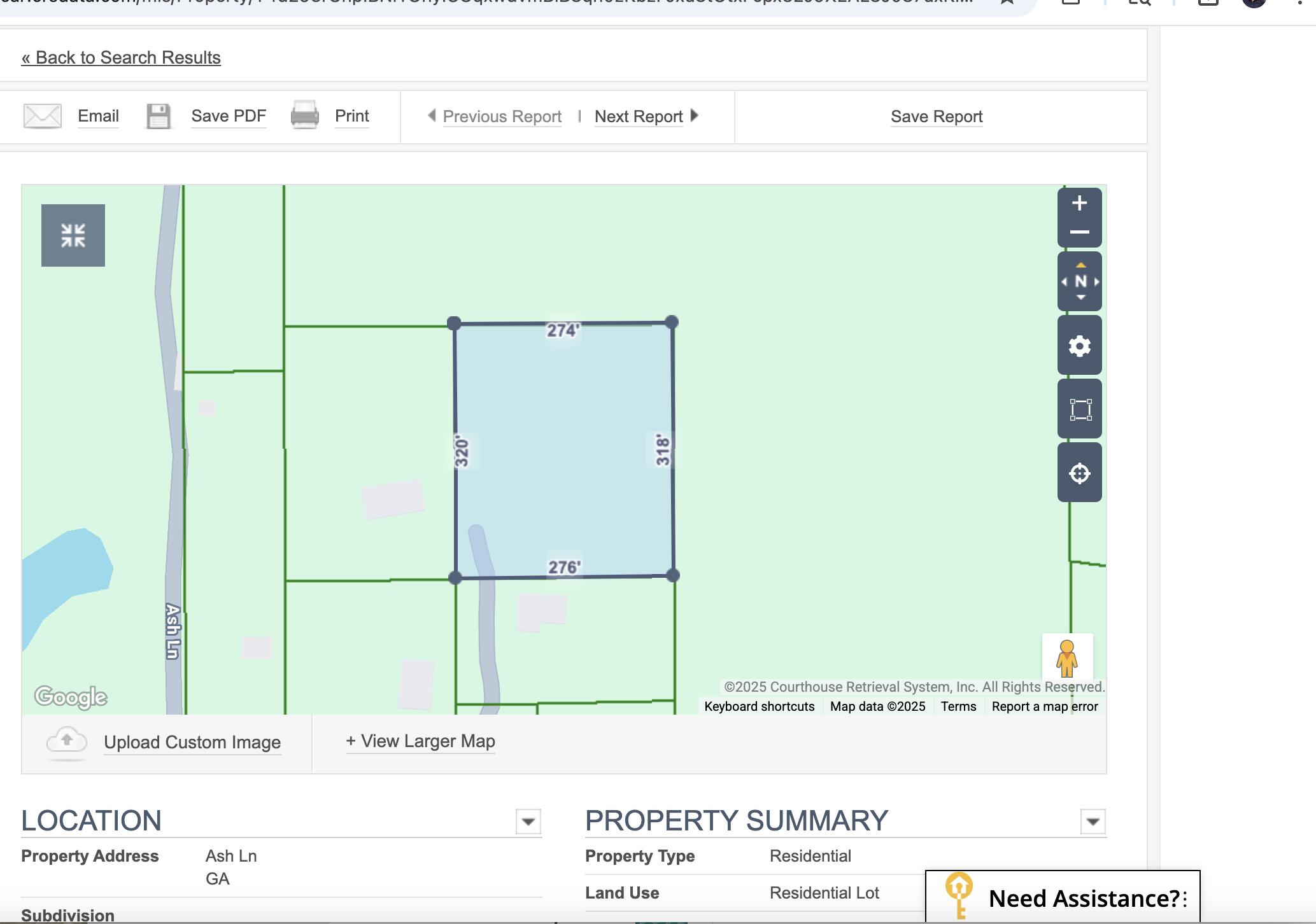Click the north compass rotation control
The height and width of the screenshot is (924, 1316).
(1080, 281)
